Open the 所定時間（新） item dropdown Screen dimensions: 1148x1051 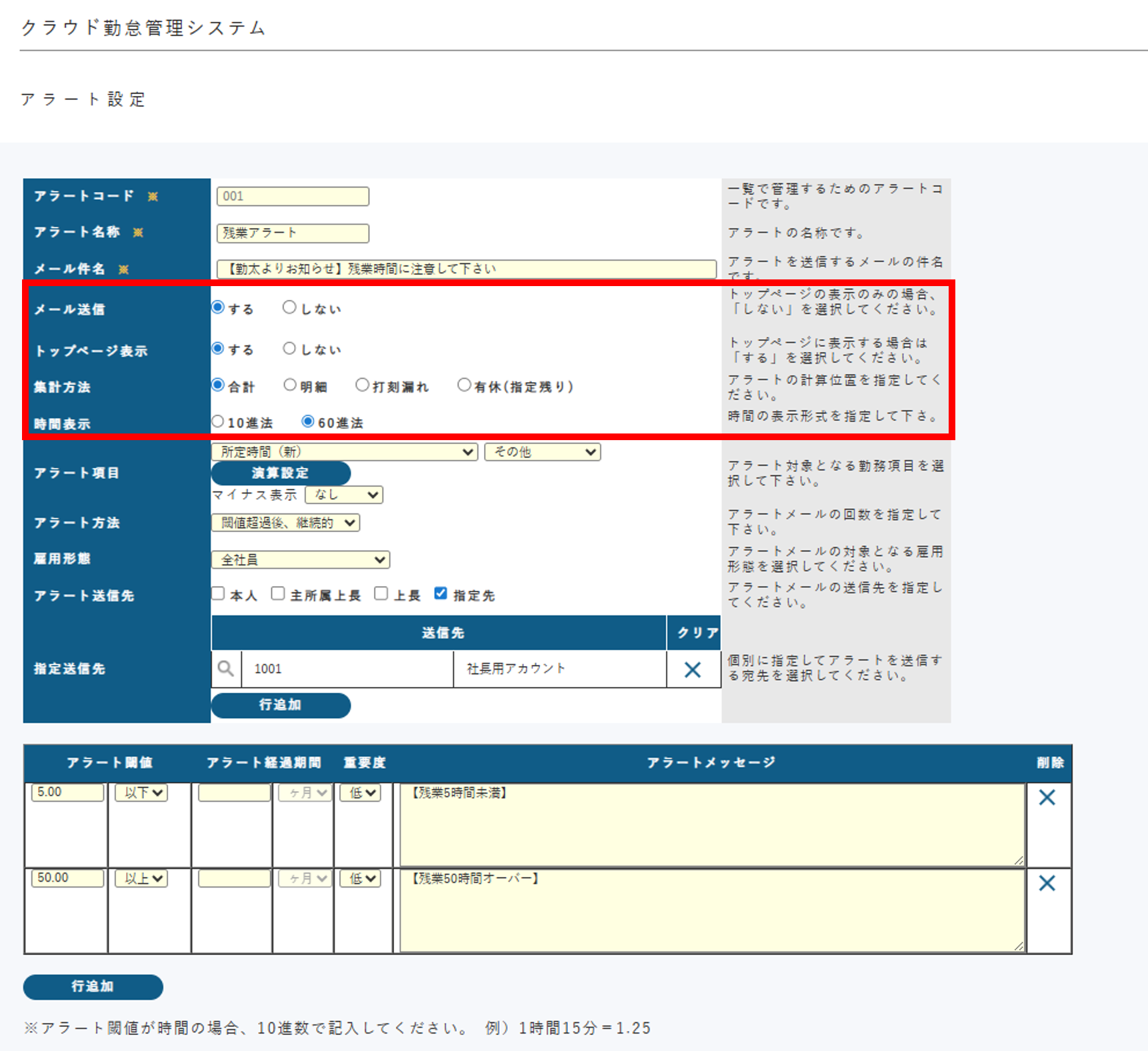point(344,452)
